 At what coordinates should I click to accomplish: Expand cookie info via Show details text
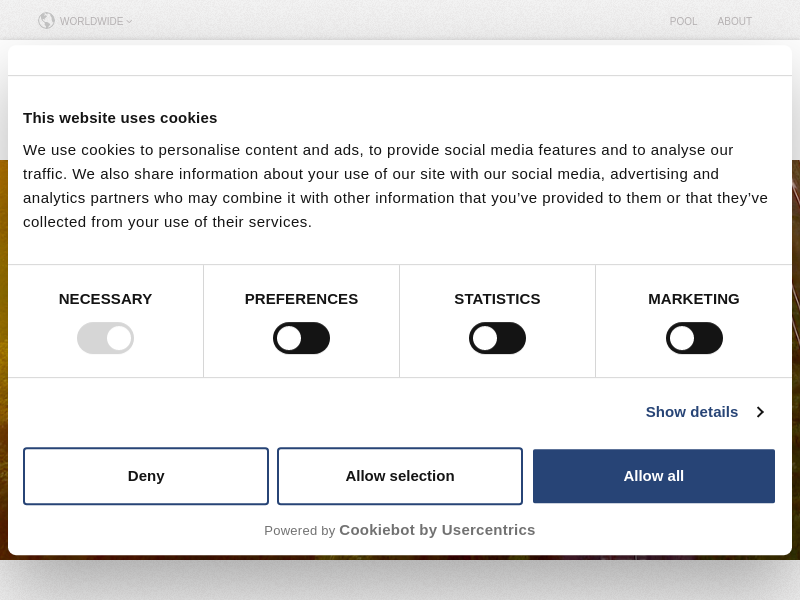[x=691, y=412]
